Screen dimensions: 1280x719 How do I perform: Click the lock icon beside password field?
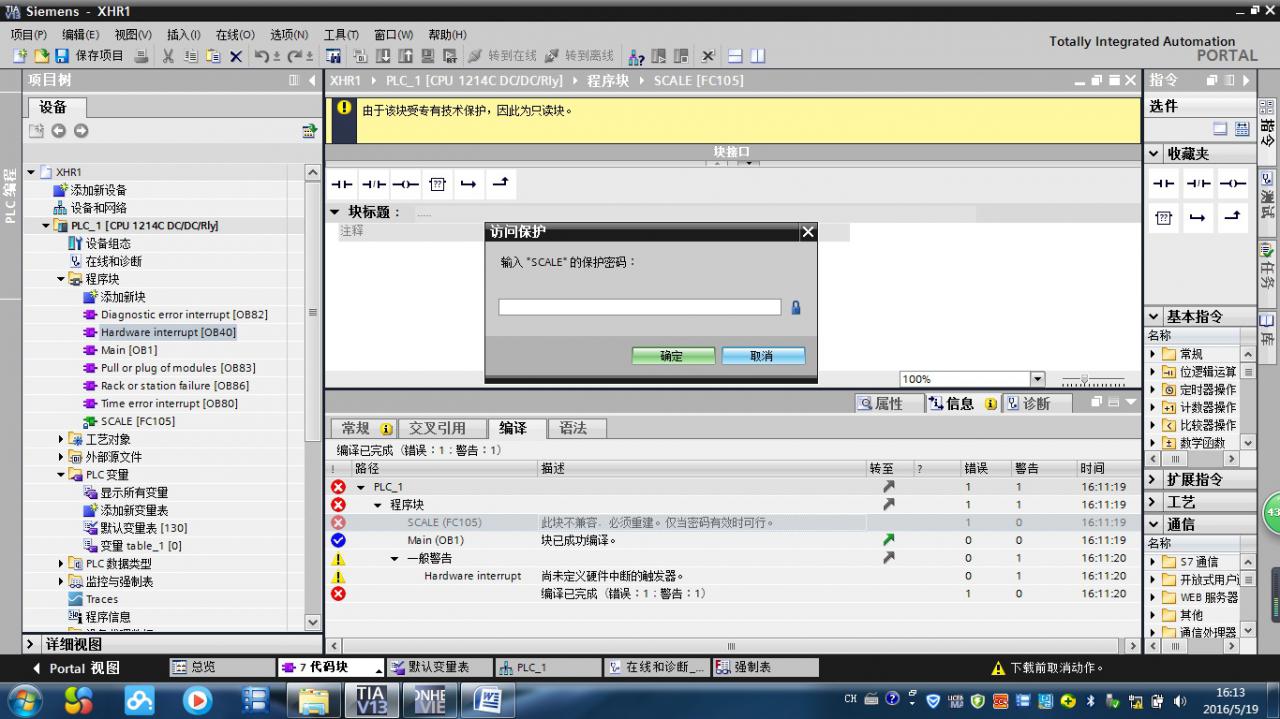coord(796,308)
